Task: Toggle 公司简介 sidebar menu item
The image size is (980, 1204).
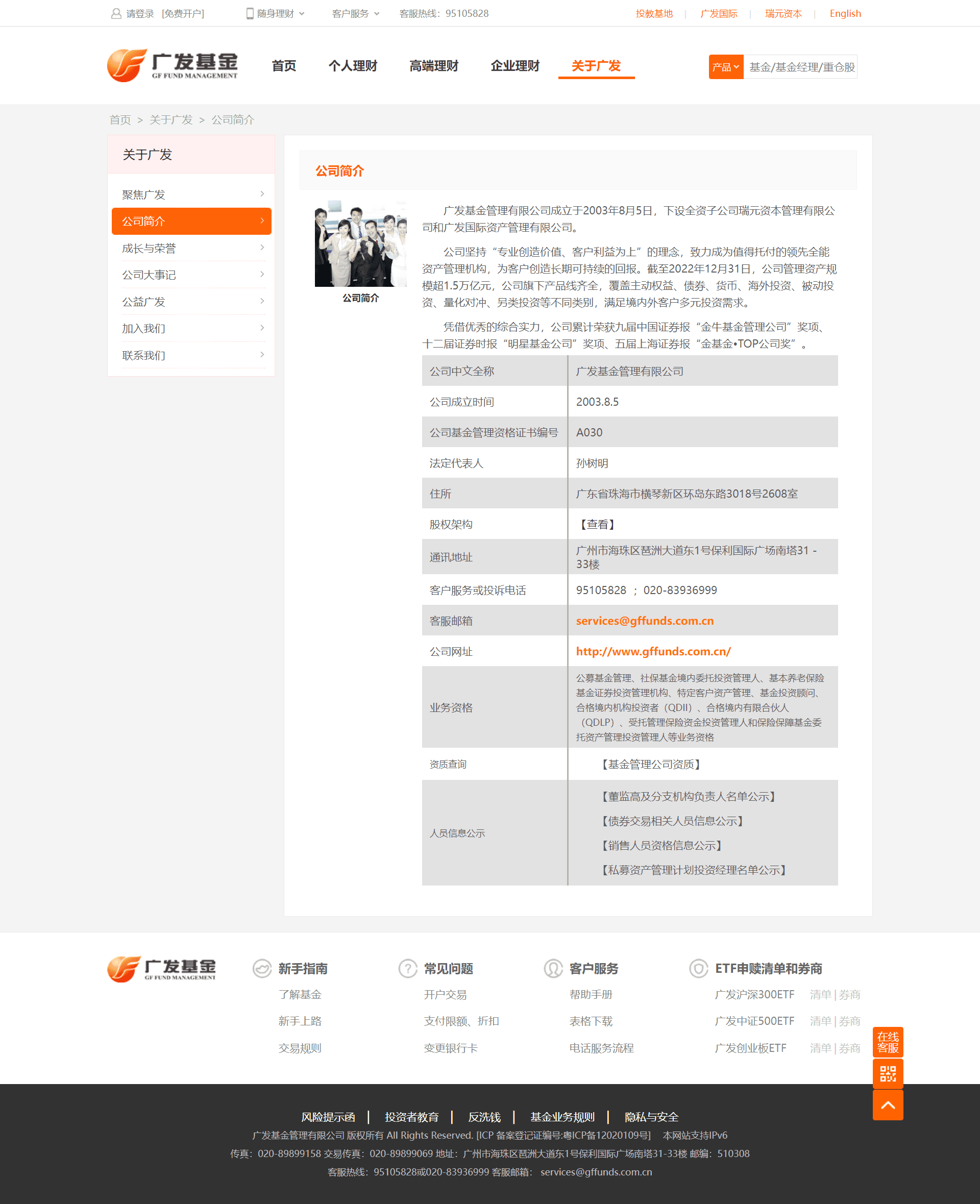Action: [191, 221]
